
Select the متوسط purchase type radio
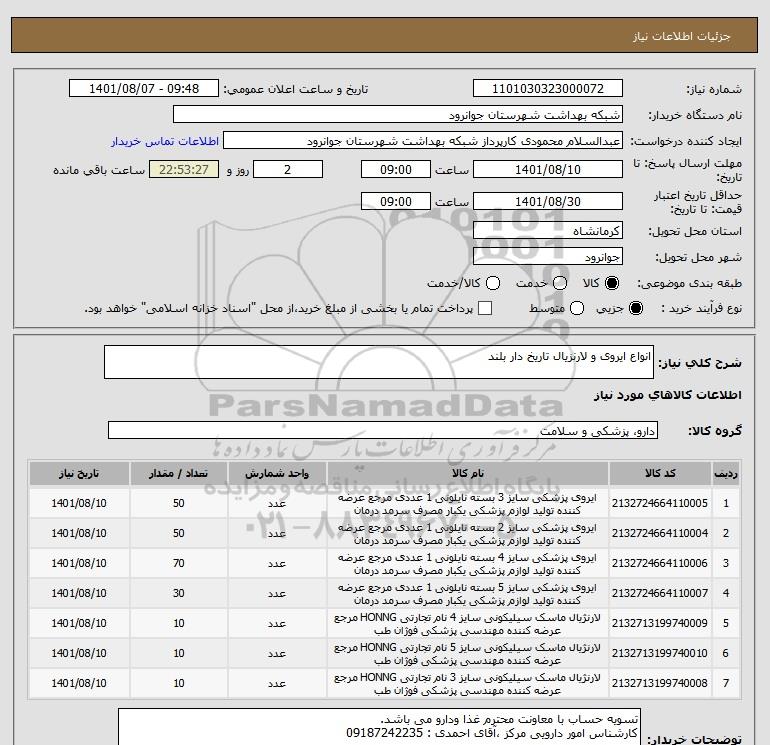[577, 308]
